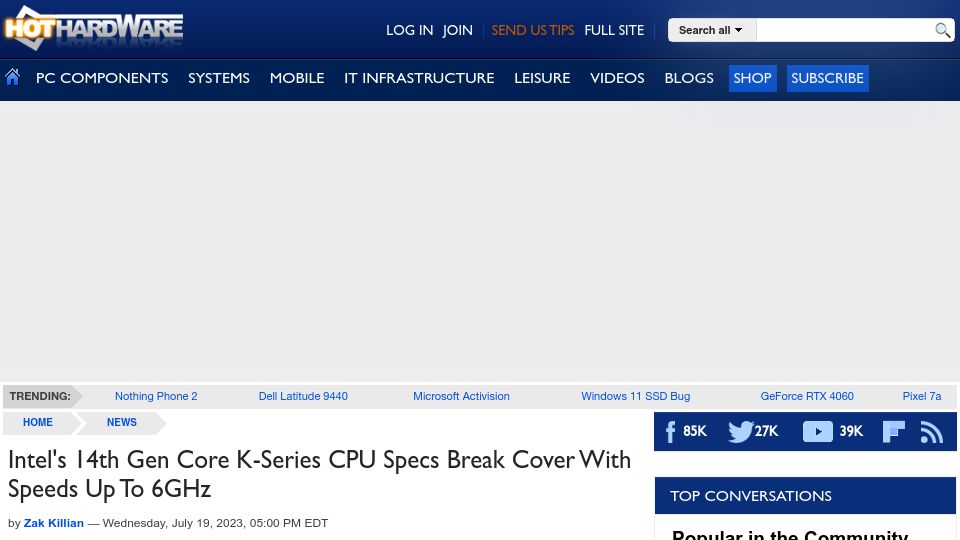960x540 pixels.
Task: Click NEWS breadcrumb
Action: [122, 422]
